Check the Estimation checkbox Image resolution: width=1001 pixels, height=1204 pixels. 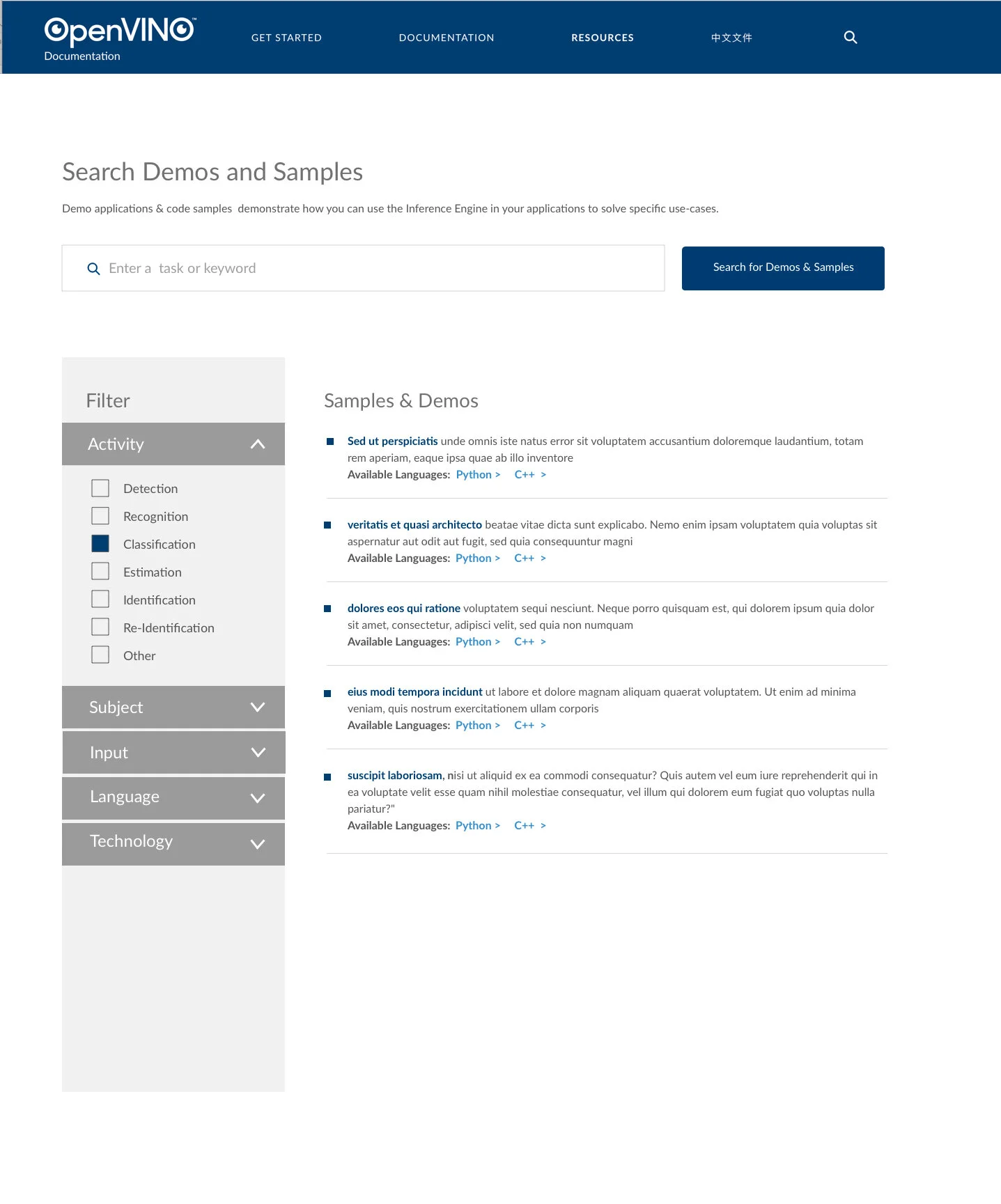tap(100, 572)
